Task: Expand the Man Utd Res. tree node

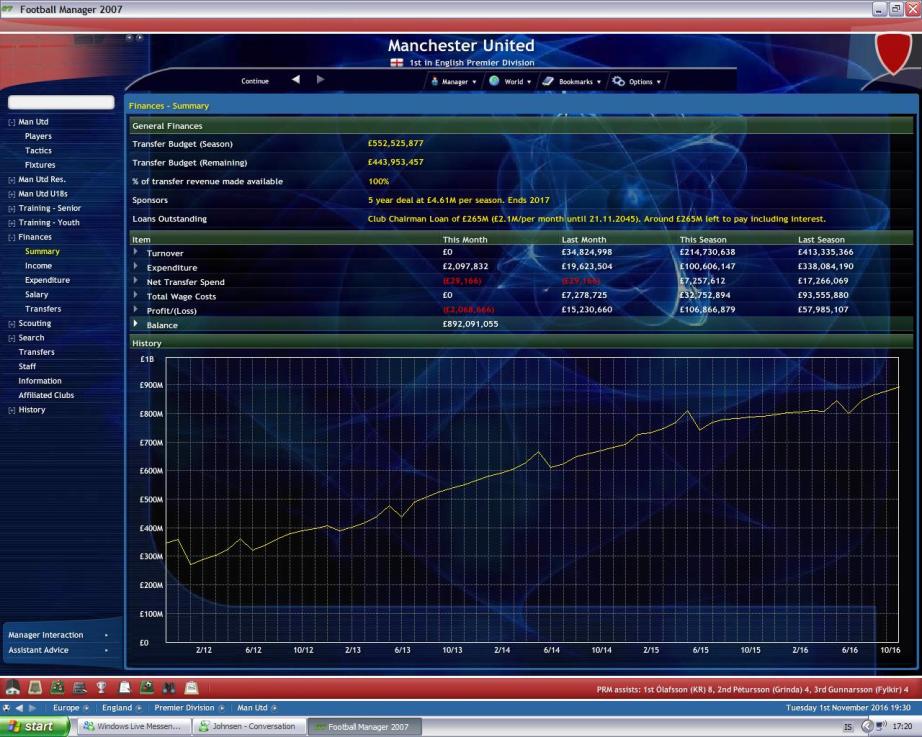Action: tap(11, 180)
